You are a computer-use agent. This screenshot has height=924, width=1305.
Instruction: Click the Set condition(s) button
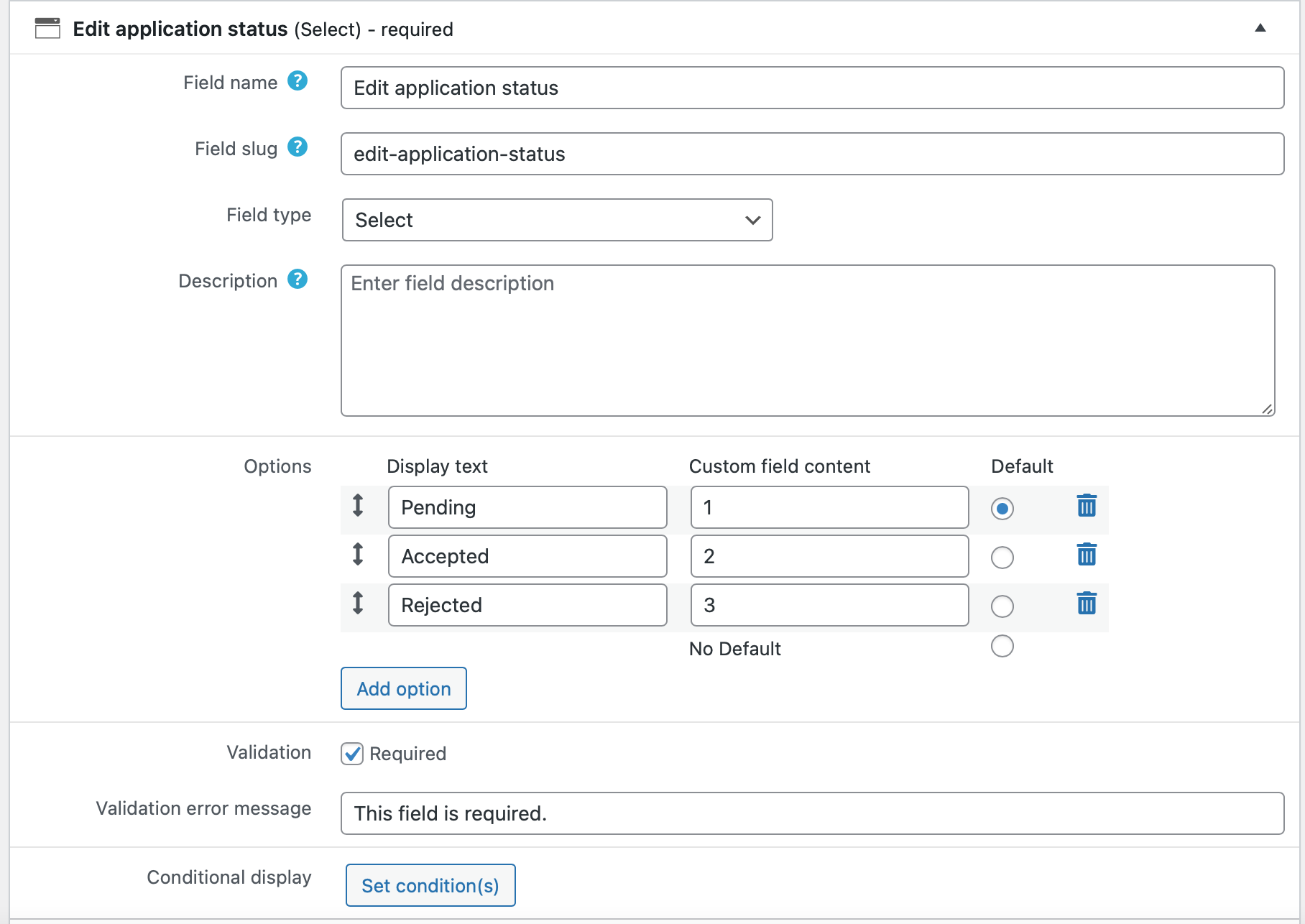[430, 885]
